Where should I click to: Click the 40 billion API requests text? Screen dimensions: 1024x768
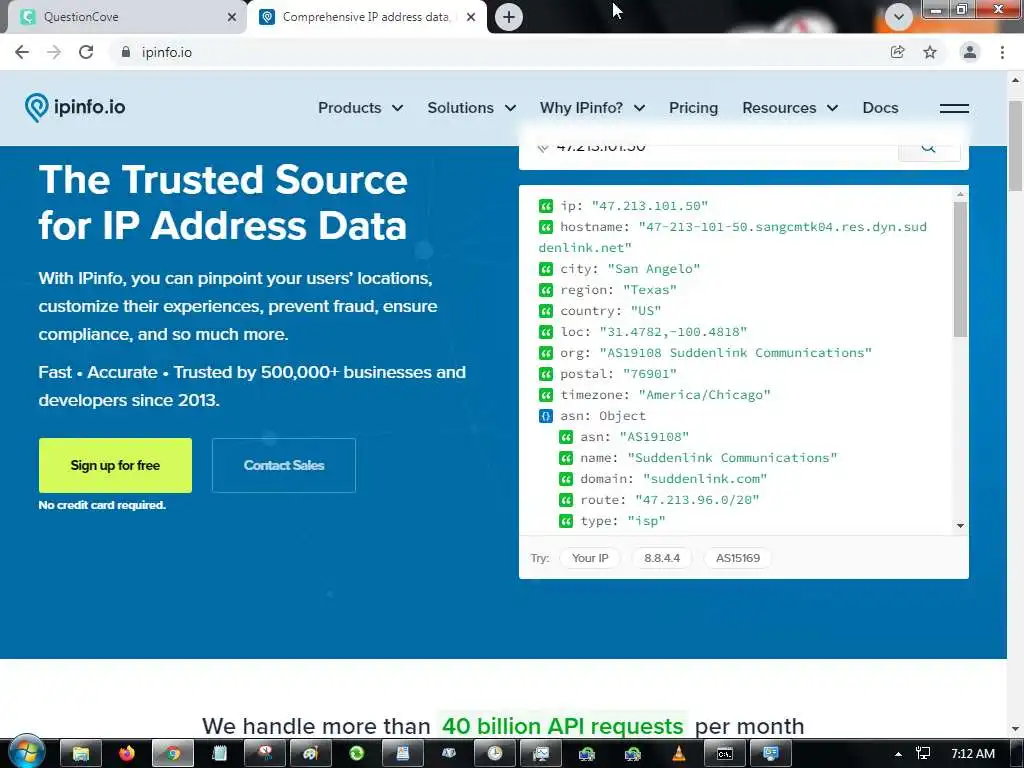(562, 726)
